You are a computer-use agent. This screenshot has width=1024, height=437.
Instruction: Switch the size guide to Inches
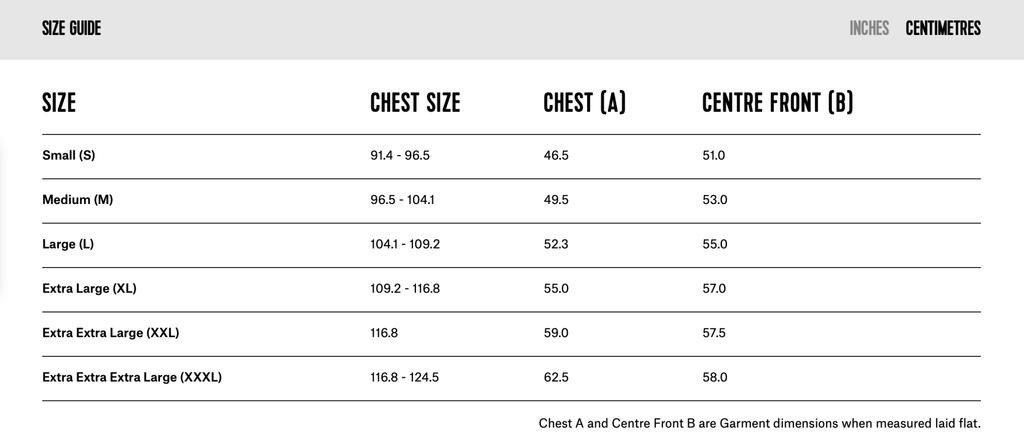point(869,29)
